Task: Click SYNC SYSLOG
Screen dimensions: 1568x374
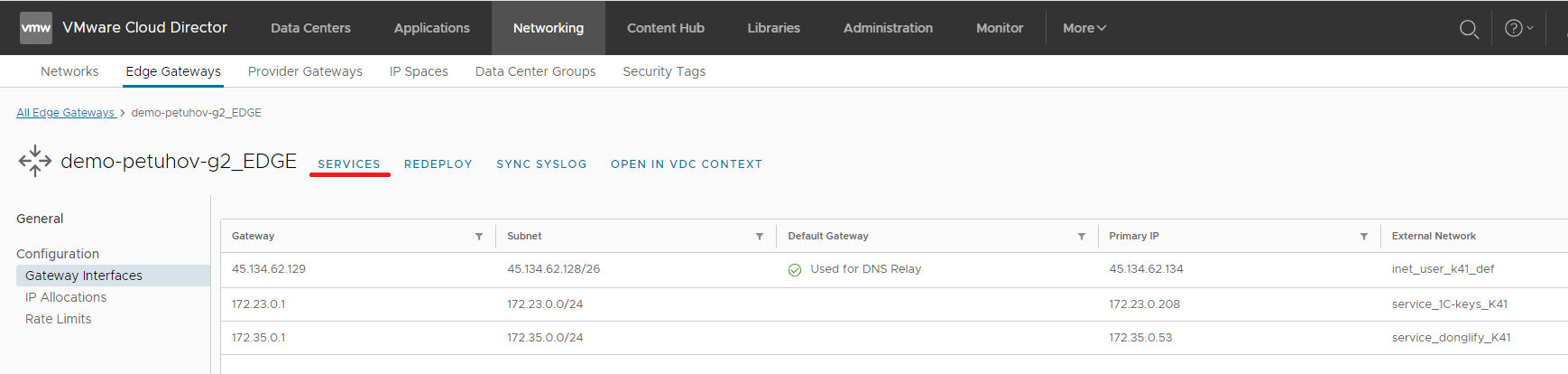Action: (541, 164)
